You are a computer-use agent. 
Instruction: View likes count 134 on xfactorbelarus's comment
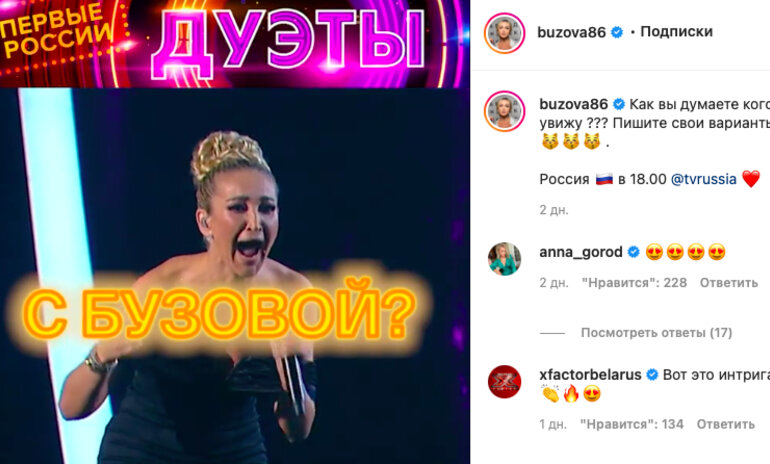click(632, 424)
